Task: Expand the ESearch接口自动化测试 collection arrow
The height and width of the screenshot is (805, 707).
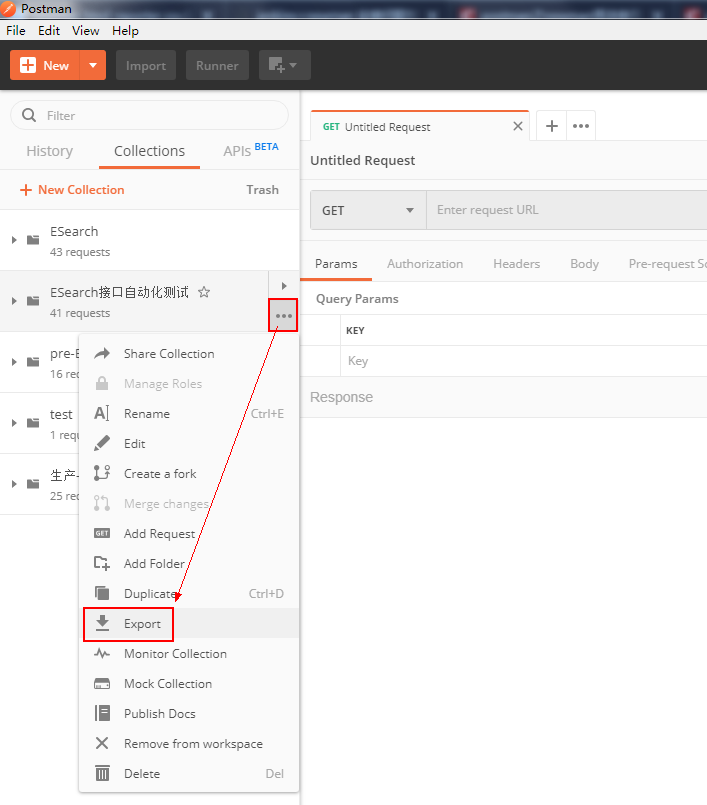Action: [x=14, y=301]
